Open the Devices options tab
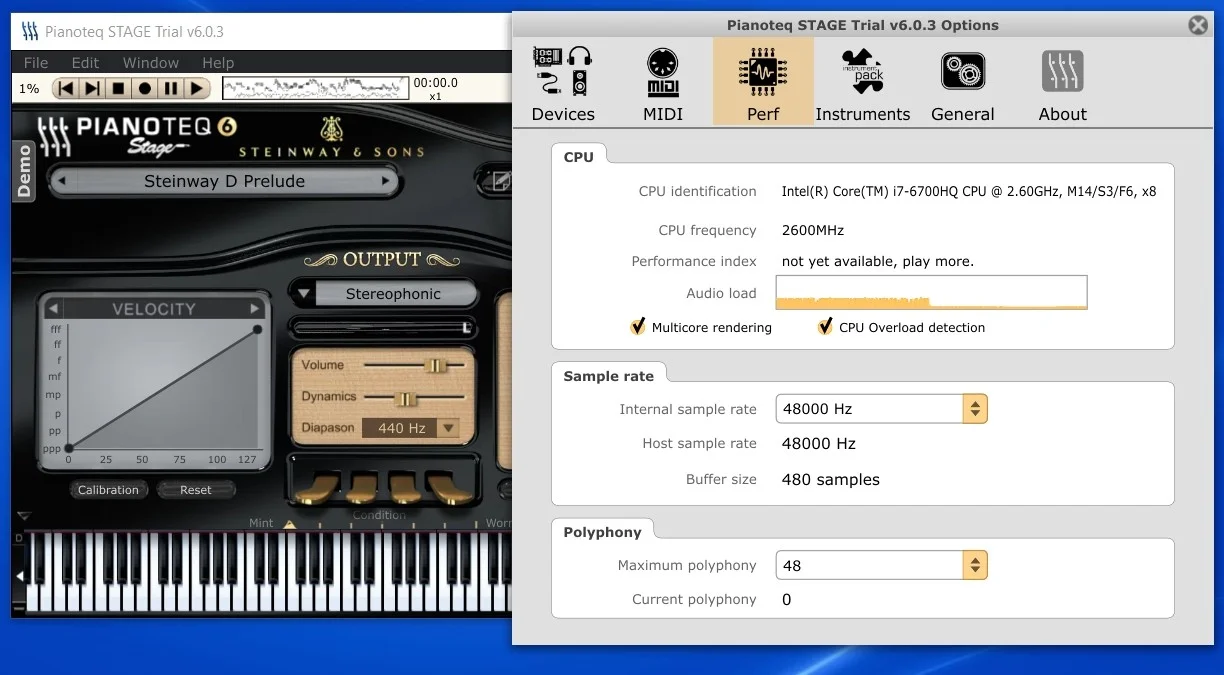The width and height of the screenshot is (1224, 675). click(562, 83)
